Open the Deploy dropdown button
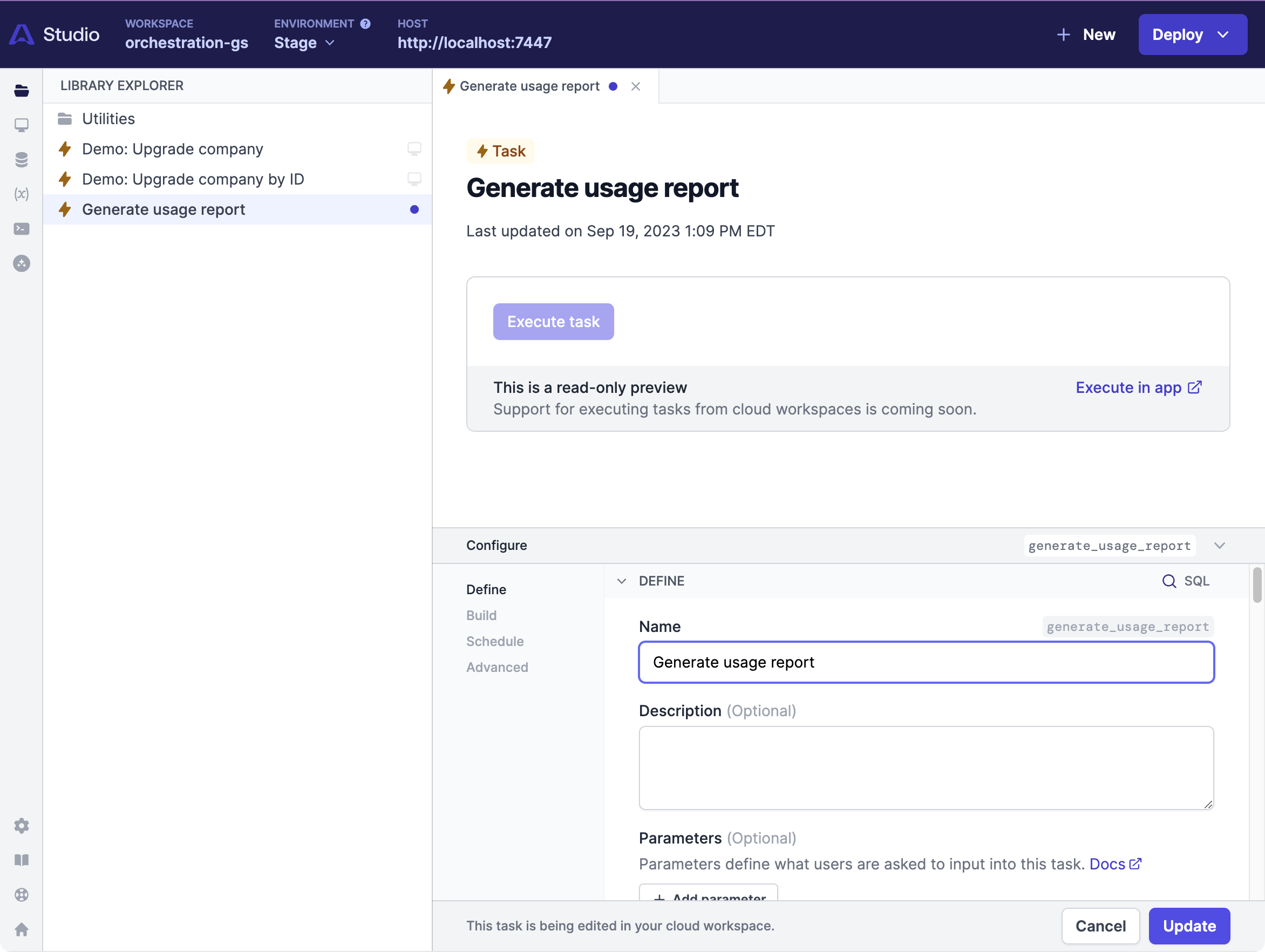1265x952 pixels. point(1192,35)
